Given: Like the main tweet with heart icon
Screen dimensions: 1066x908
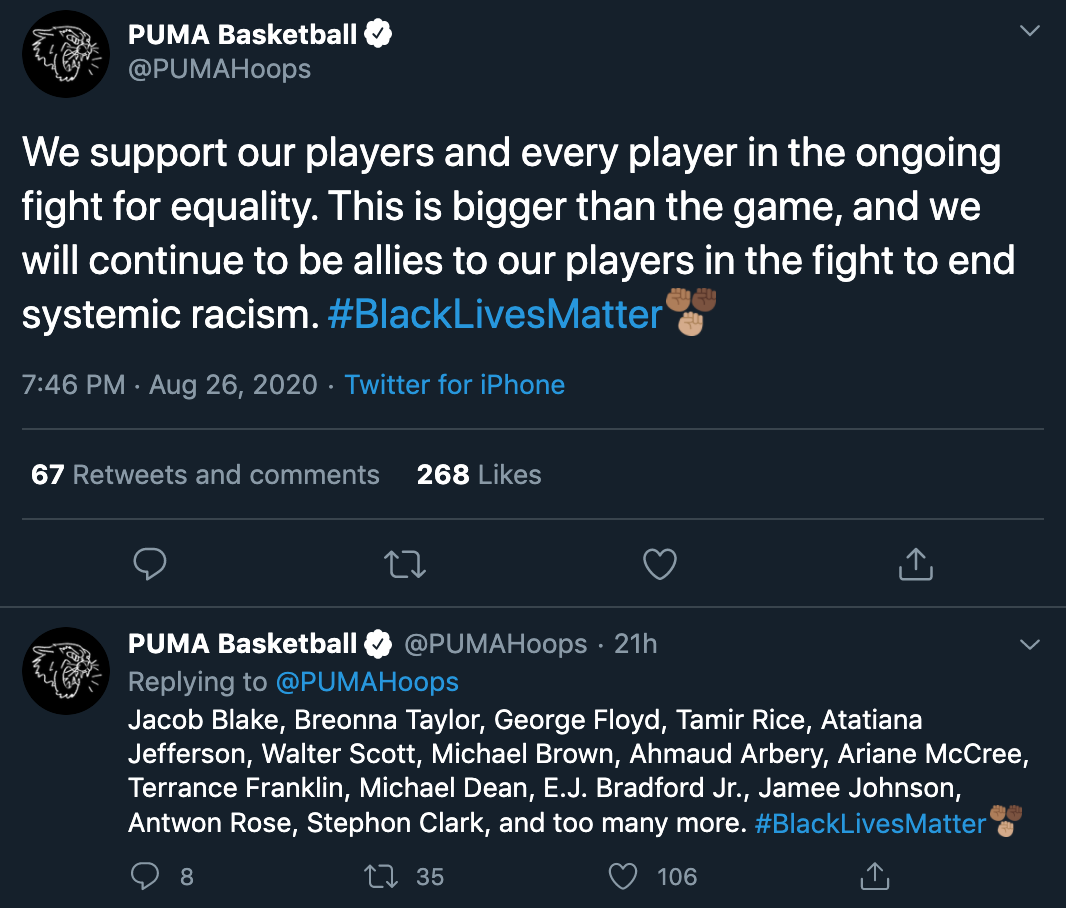Looking at the screenshot, I should (660, 563).
